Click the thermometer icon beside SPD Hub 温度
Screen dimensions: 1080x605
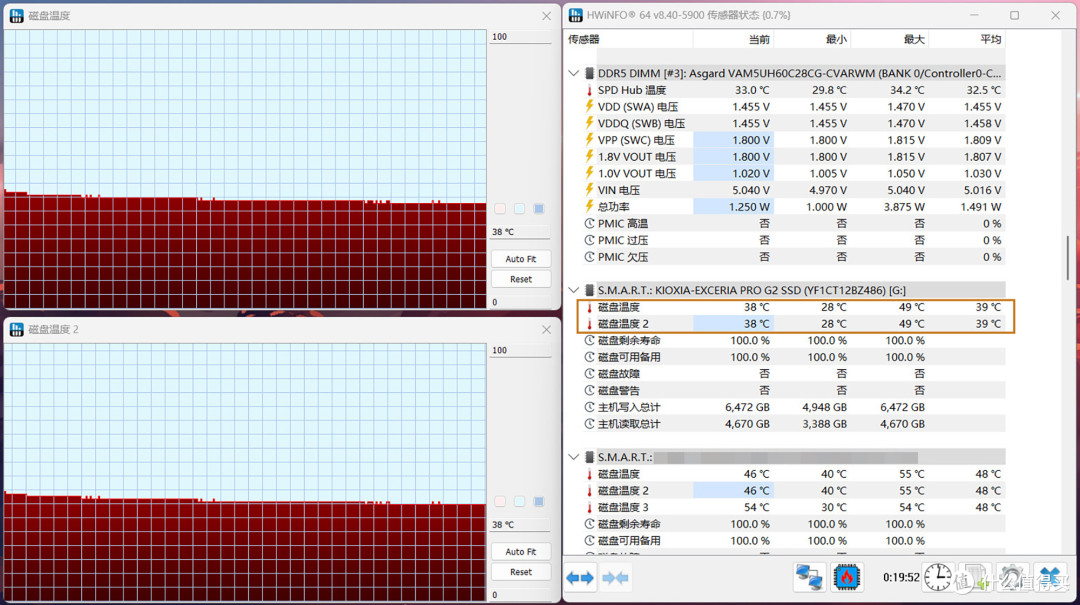point(590,90)
